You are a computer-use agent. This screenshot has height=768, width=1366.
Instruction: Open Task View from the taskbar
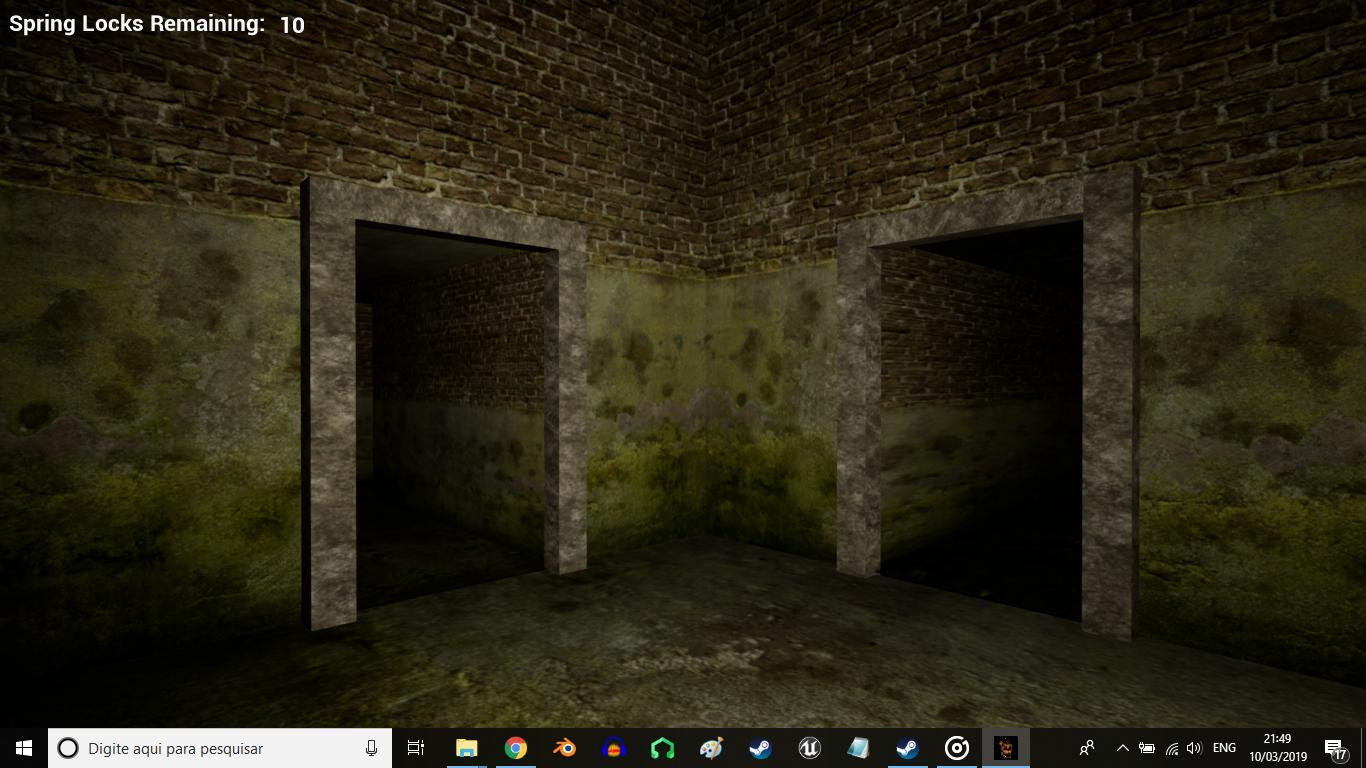click(x=416, y=748)
